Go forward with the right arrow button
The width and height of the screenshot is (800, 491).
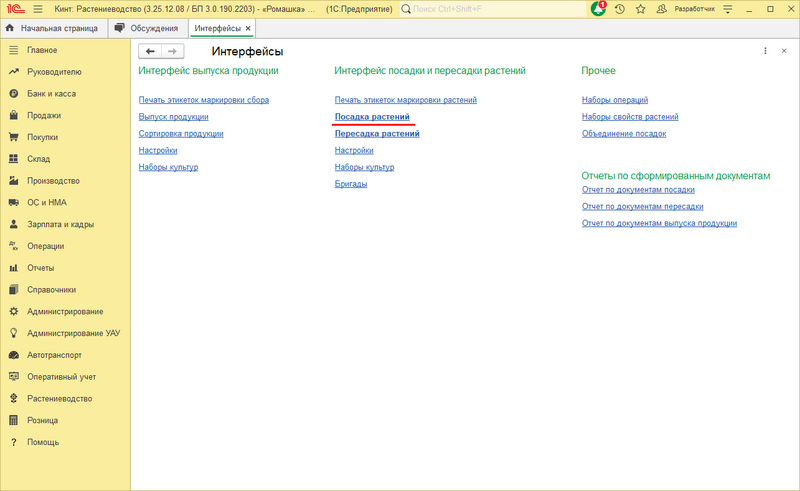pyautogui.click(x=172, y=51)
